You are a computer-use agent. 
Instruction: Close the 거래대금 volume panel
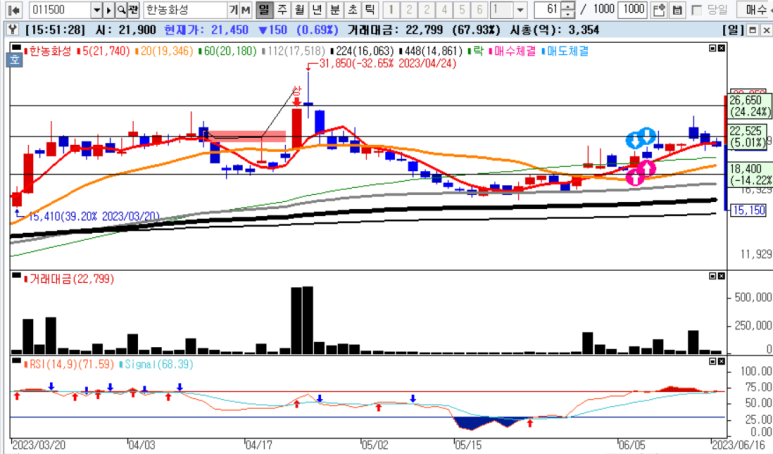coord(721,276)
